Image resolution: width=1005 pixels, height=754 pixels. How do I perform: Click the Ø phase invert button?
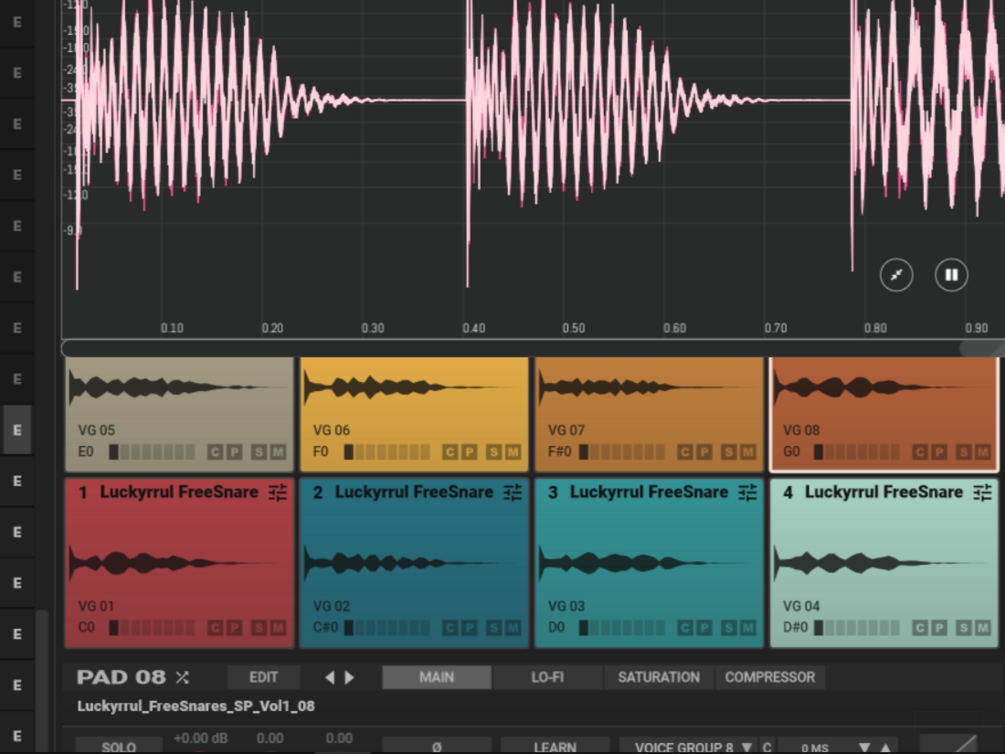(436, 746)
